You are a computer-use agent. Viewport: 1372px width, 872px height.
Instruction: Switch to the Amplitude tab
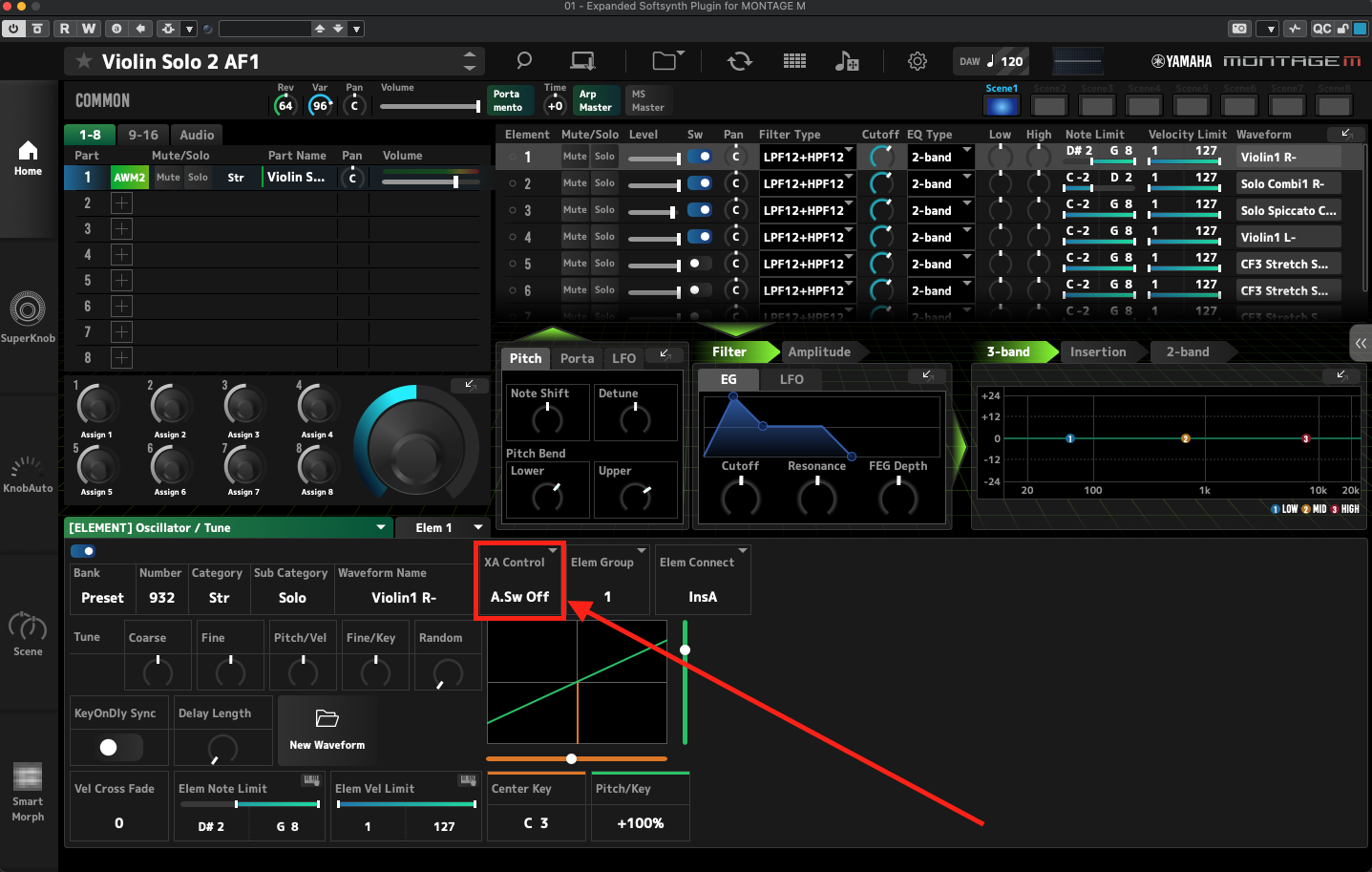[819, 351]
